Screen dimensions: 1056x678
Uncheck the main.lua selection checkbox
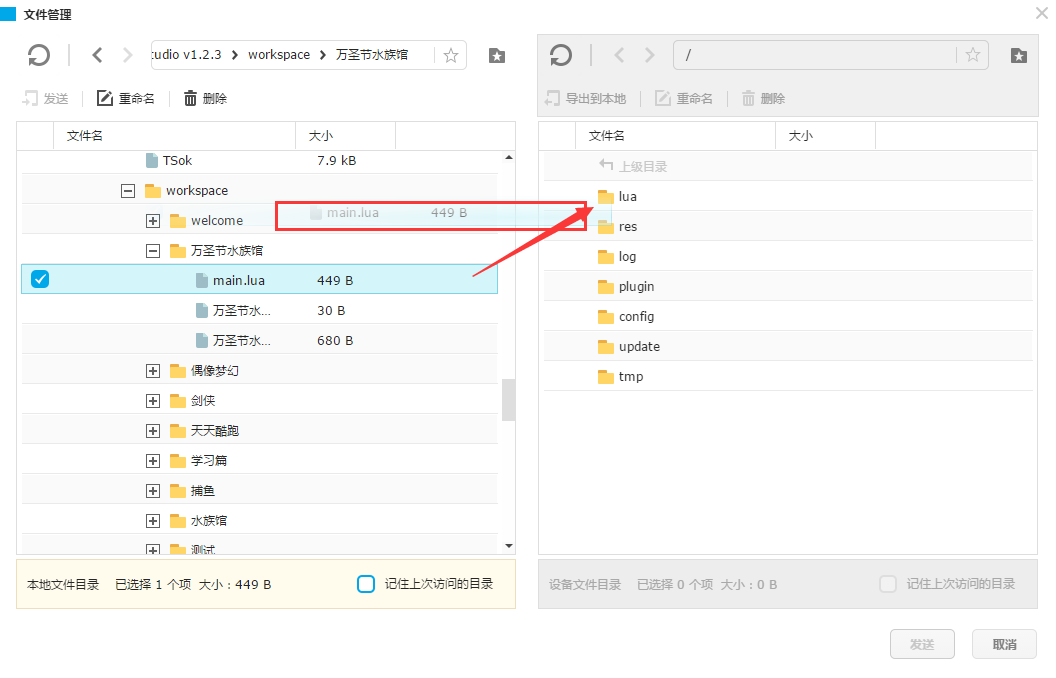[x=40, y=279]
